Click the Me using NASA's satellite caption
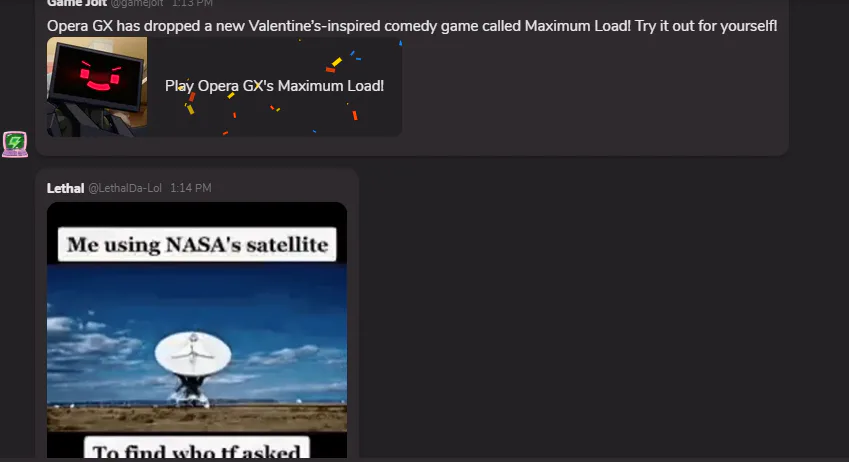 click(x=197, y=244)
